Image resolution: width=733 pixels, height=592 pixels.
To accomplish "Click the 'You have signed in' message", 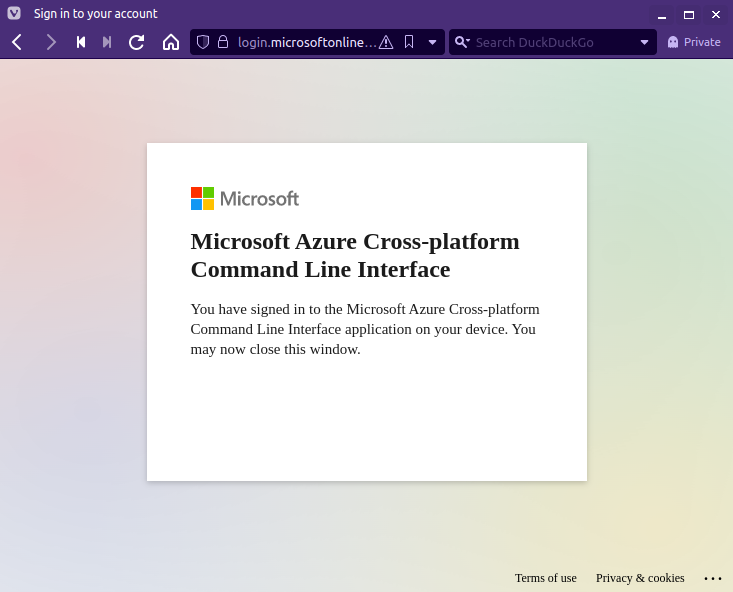I will [x=365, y=329].
